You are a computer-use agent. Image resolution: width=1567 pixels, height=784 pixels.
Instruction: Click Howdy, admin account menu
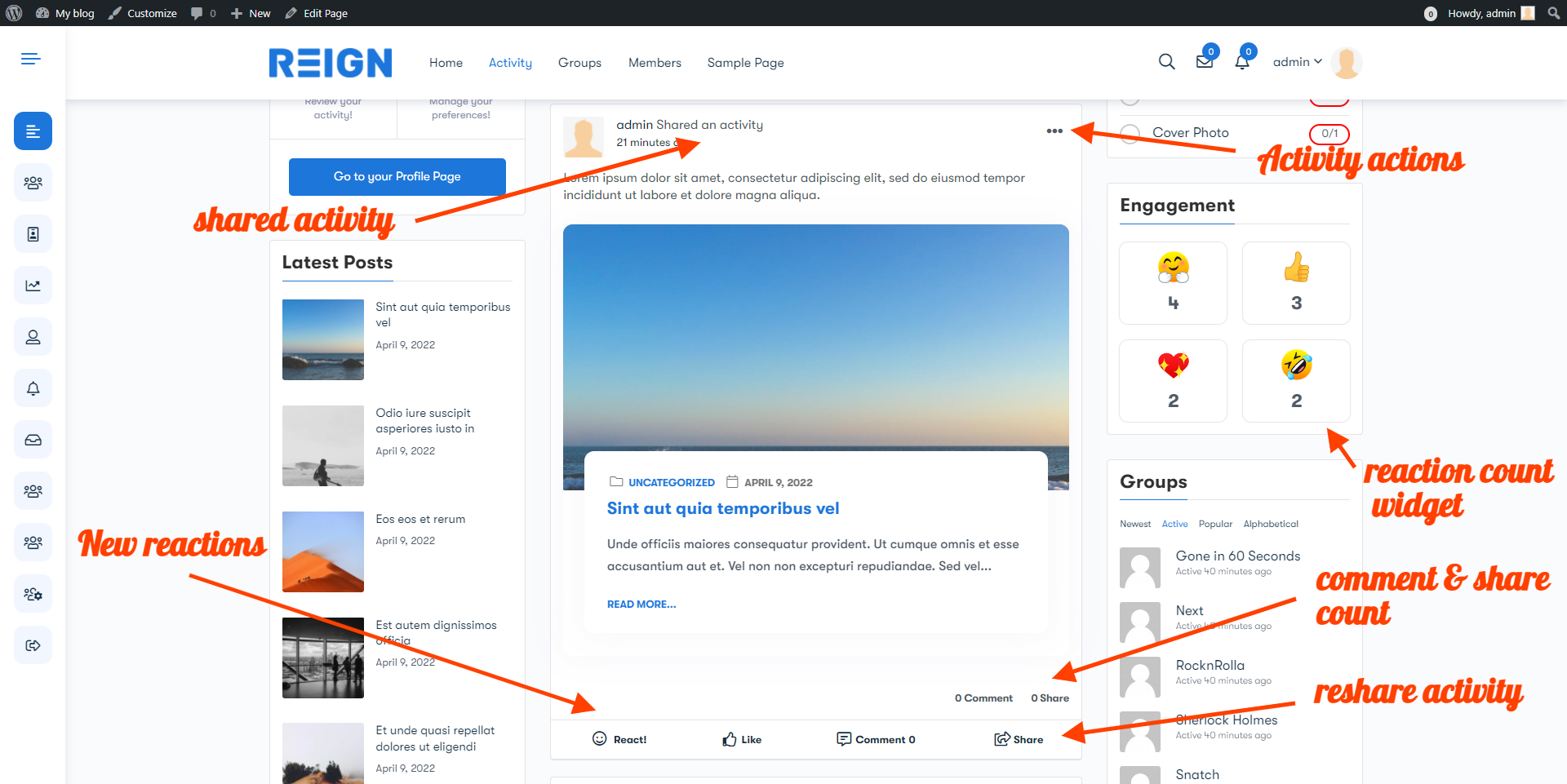(x=1490, y=13)
